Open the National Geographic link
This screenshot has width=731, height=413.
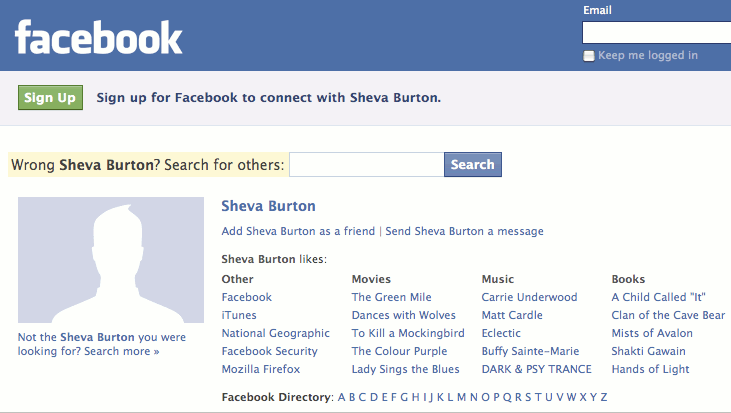[276, 333]
